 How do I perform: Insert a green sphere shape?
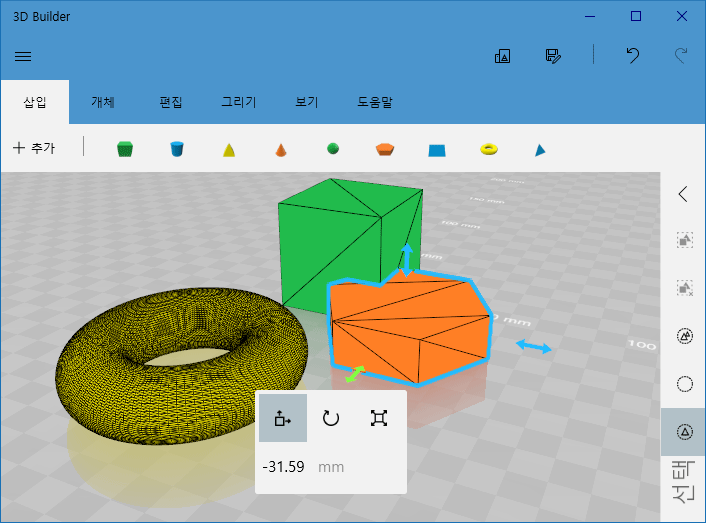(x=333, y=149)
